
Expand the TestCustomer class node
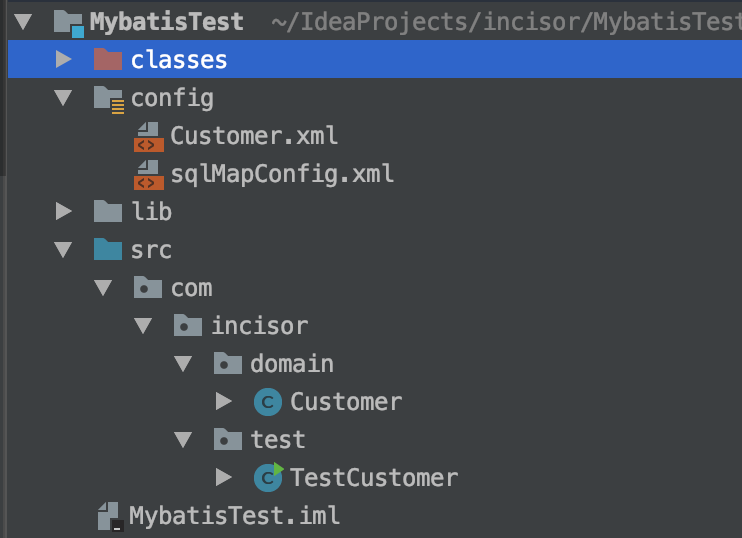coord(224,478)
